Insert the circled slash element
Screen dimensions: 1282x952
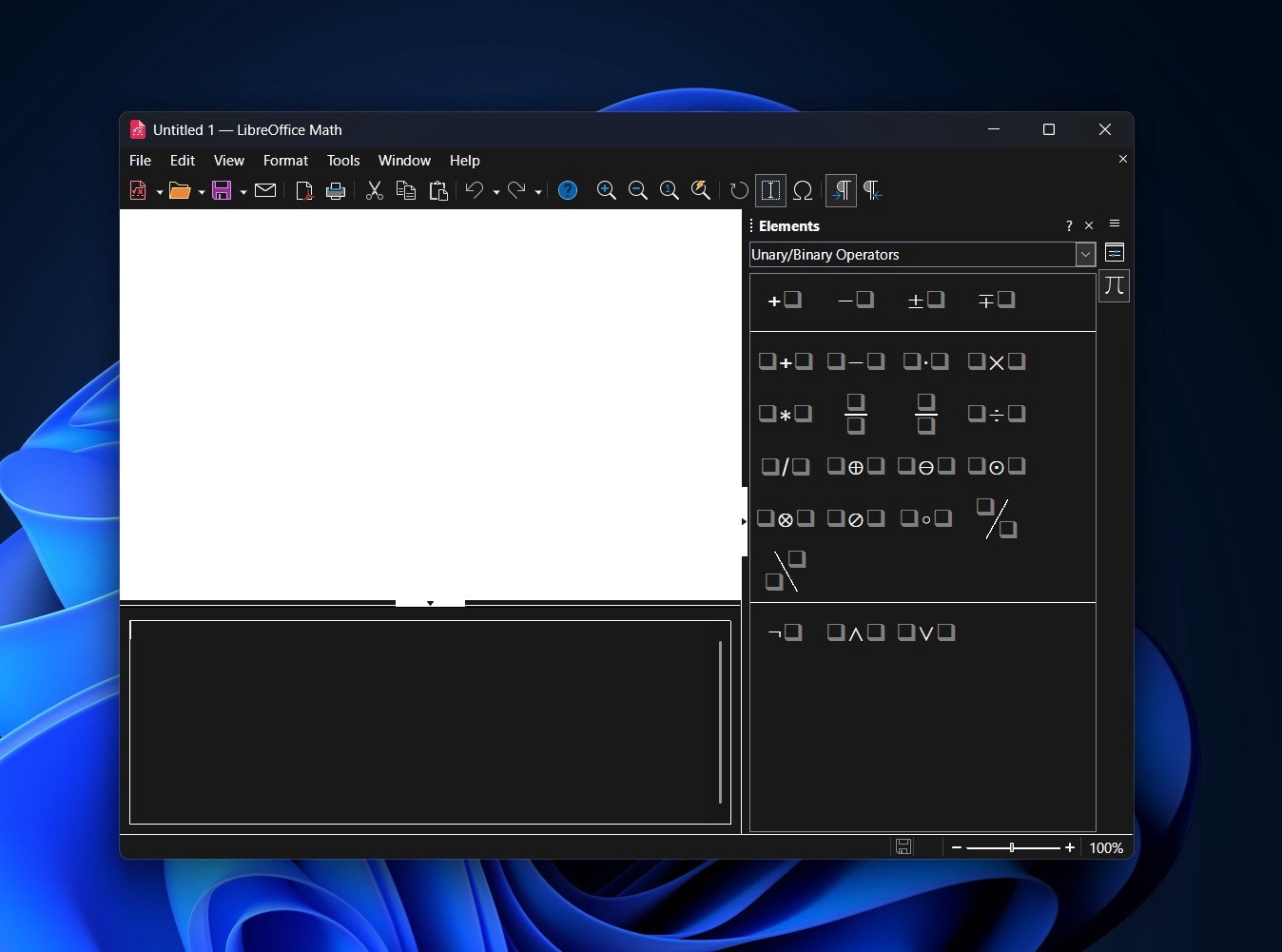[855, 518]
